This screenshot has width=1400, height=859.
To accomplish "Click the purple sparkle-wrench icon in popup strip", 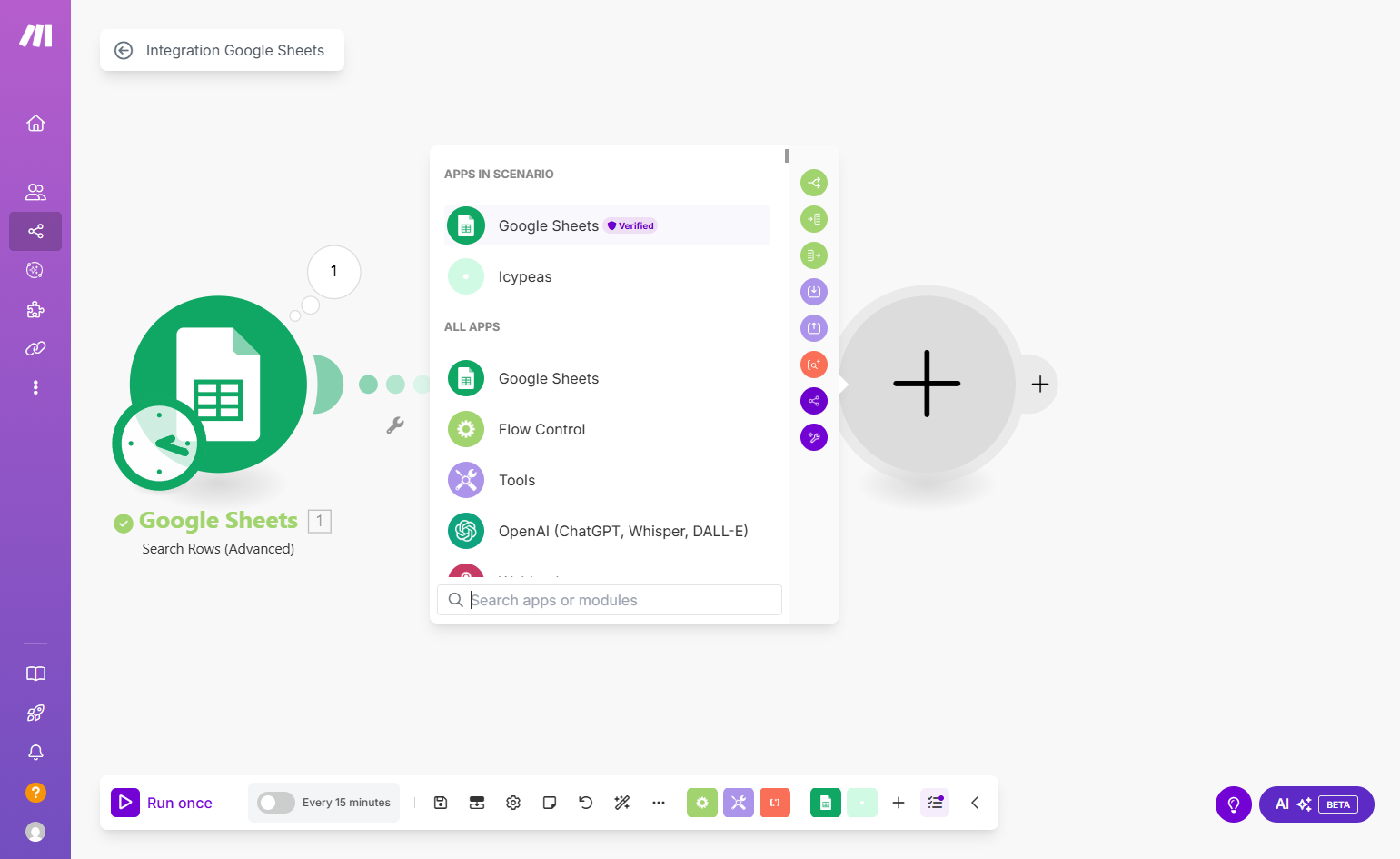I will click(x=814, y=437).
